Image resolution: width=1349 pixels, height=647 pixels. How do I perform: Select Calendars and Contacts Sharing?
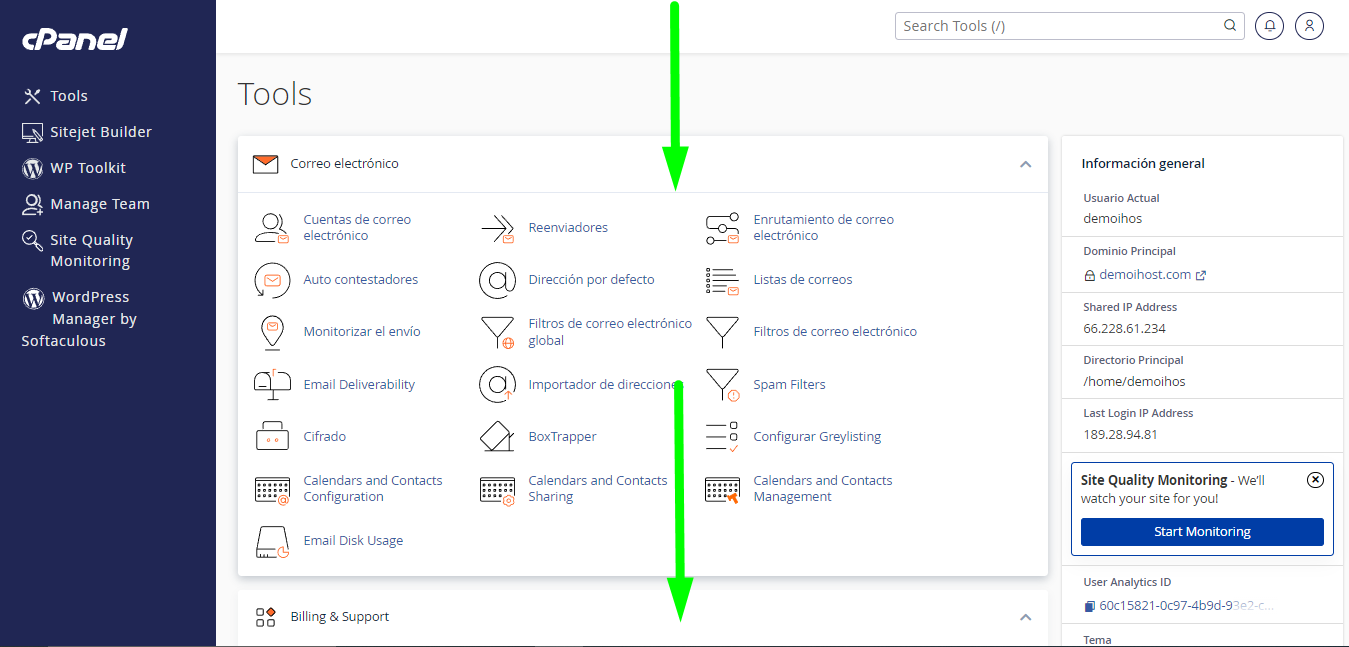point(598,488)
